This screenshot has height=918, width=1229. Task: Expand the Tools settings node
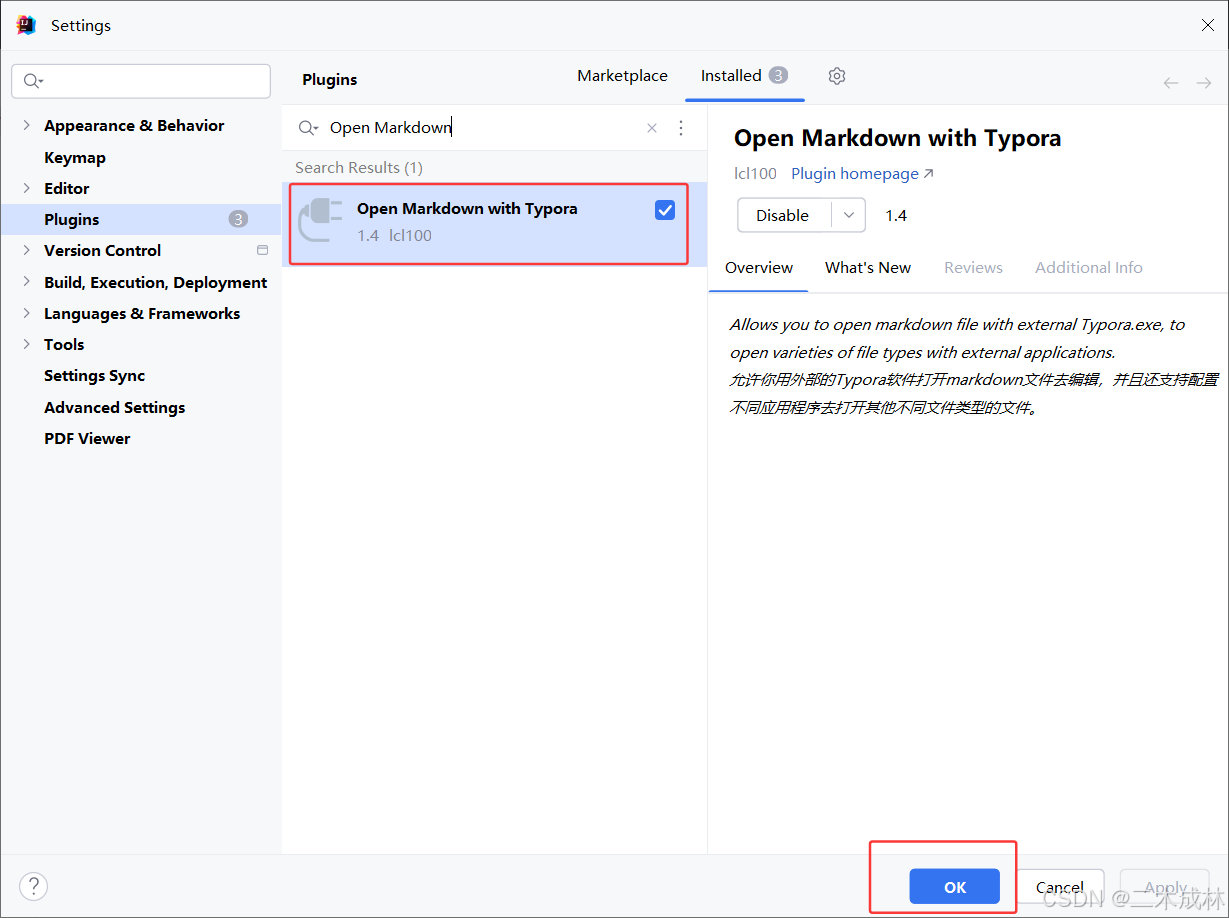tap(26, 344)
